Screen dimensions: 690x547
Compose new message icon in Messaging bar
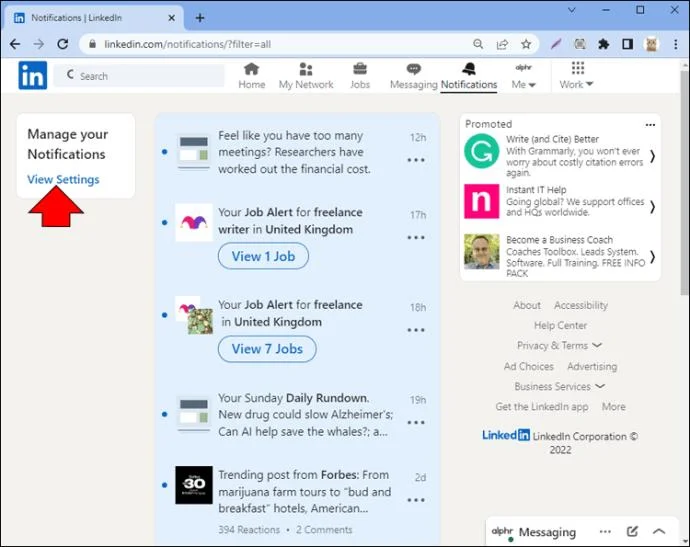coord(632,531)
